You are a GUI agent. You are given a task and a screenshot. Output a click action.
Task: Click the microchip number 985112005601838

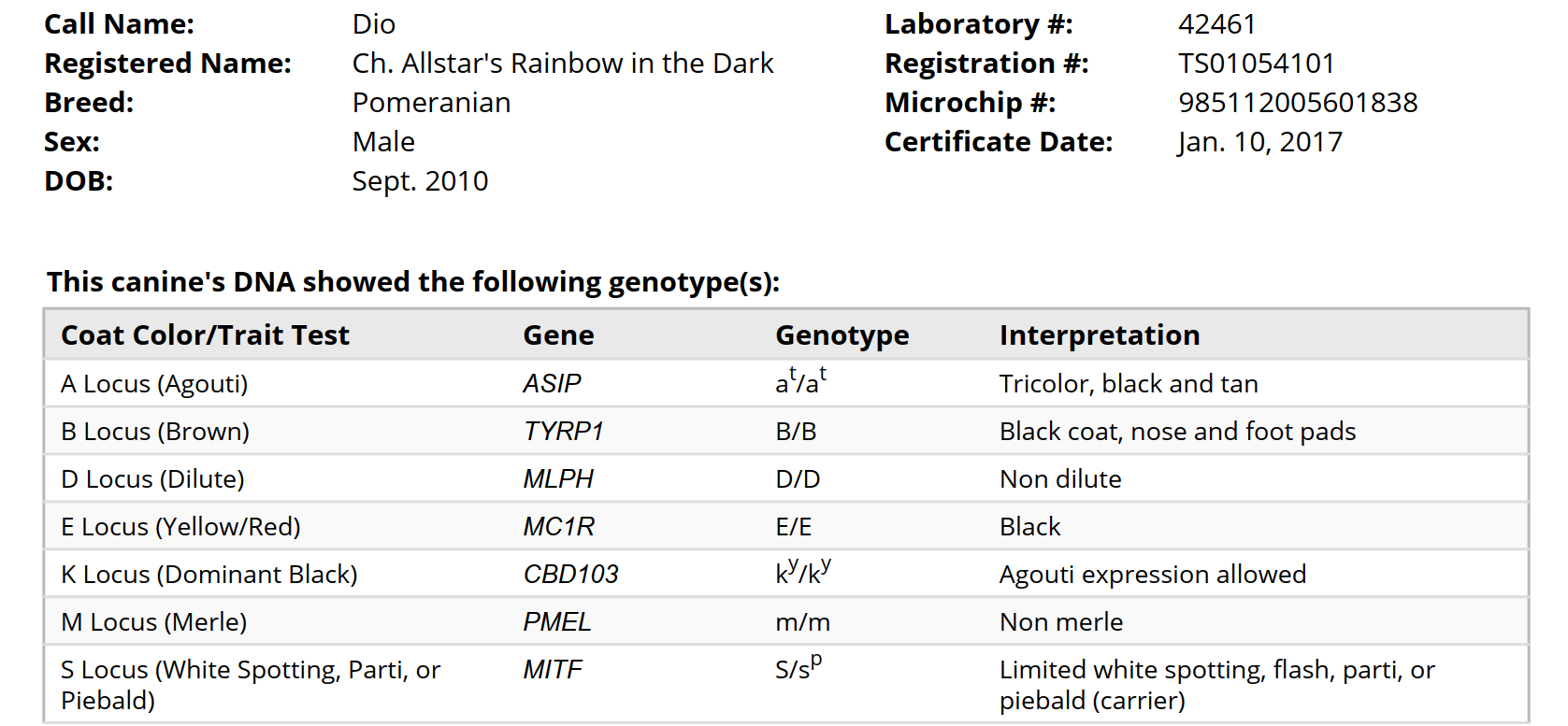(1298, 103)
